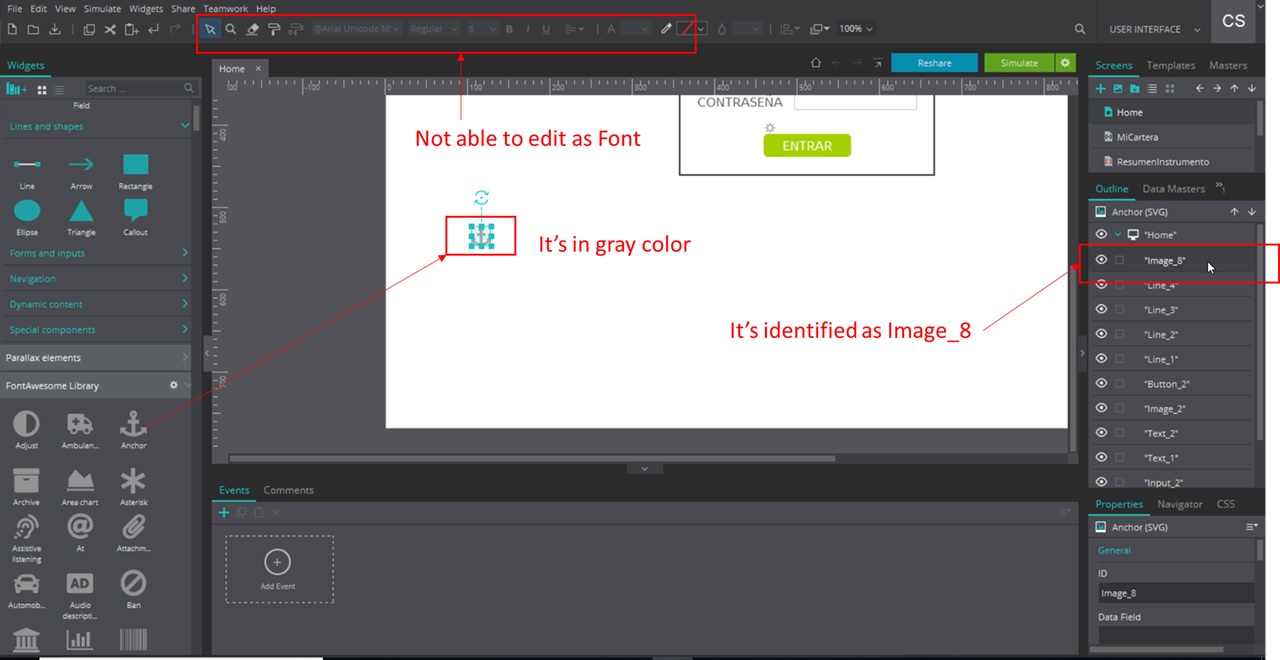This screenshot has height=660, width=1280.
Task: Open the Simulate menu in menu bar
Action: (102, 8)
